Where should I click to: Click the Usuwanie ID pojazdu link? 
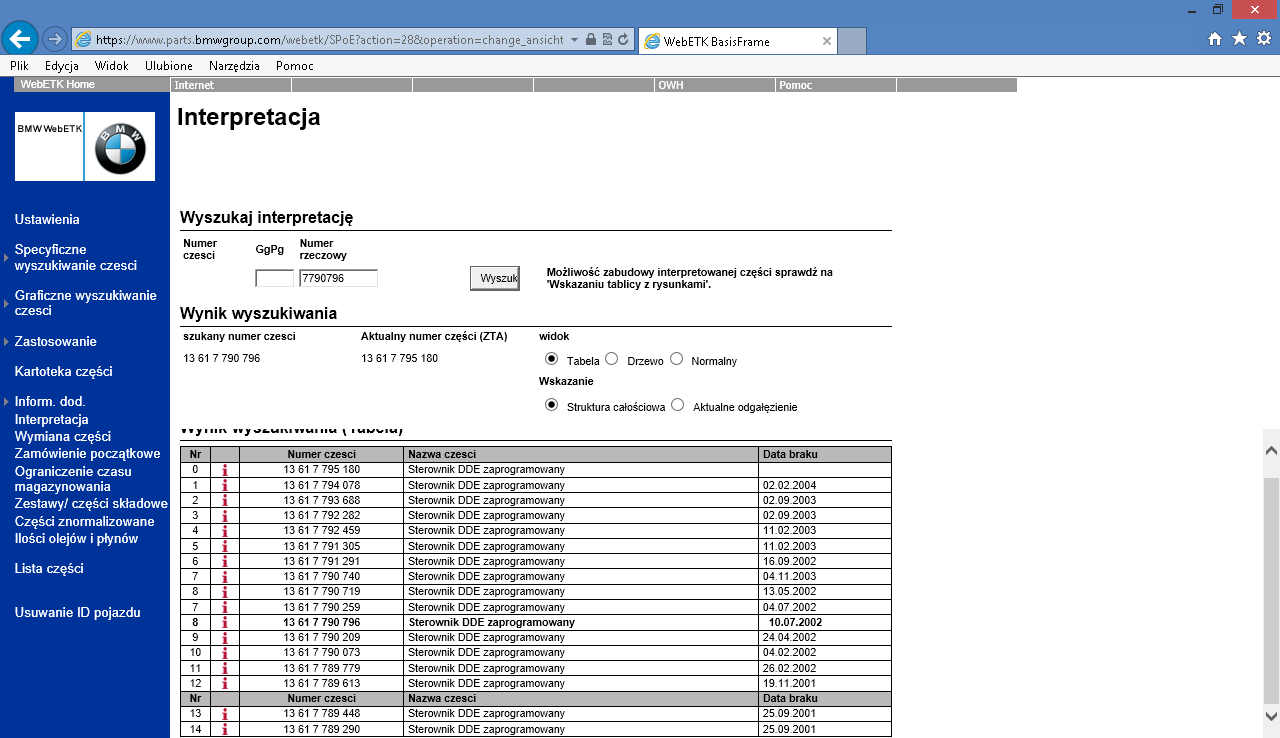tap(78, 613)
